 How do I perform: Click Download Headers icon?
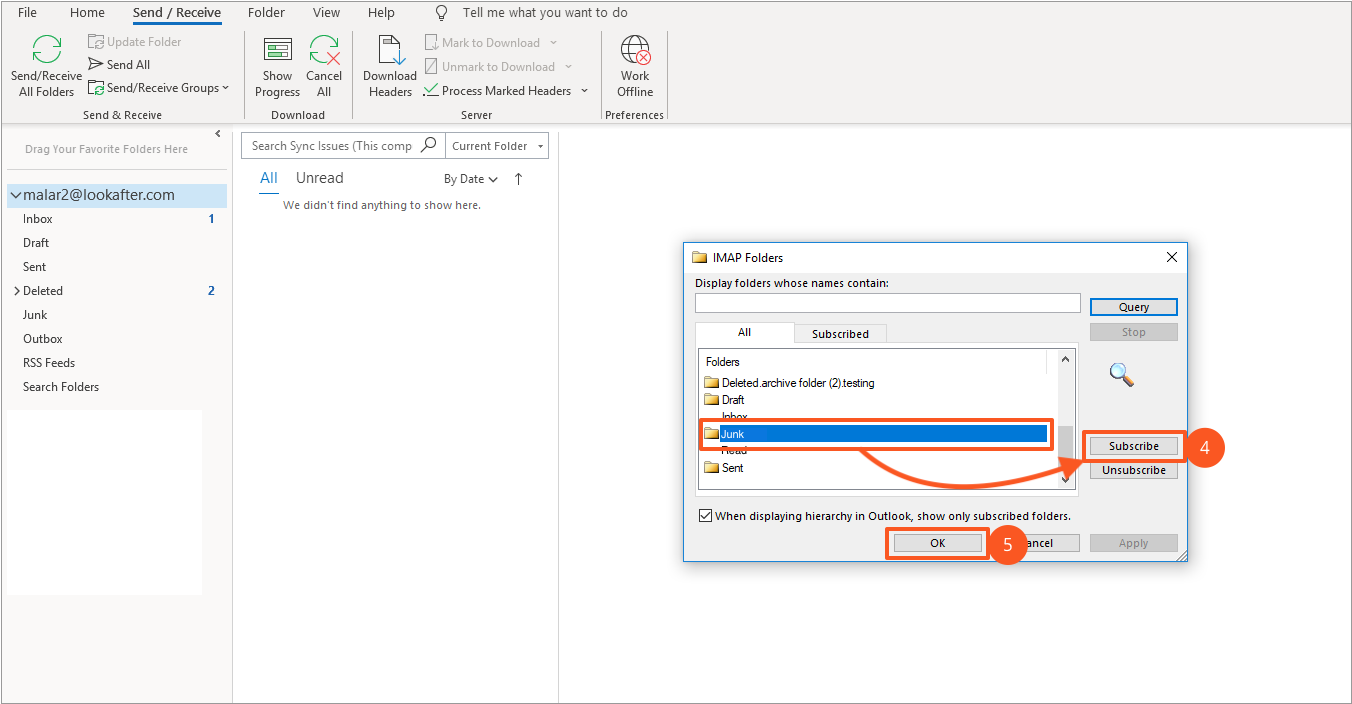pyautogui.click(x=390, y=50)
